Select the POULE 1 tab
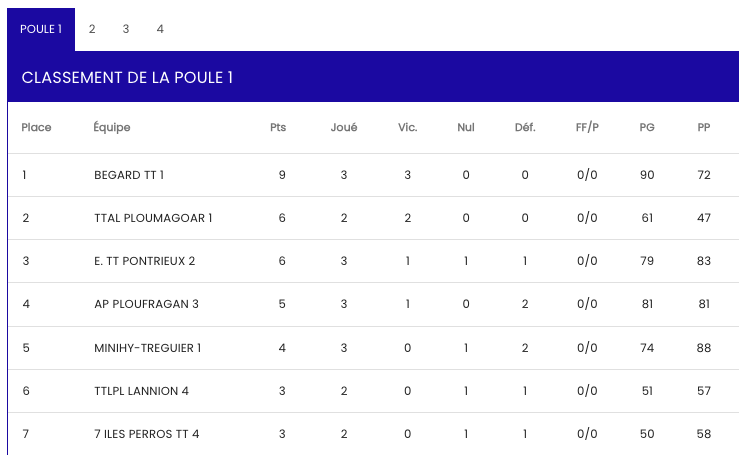The image size is (745, 455). [41, 29]
